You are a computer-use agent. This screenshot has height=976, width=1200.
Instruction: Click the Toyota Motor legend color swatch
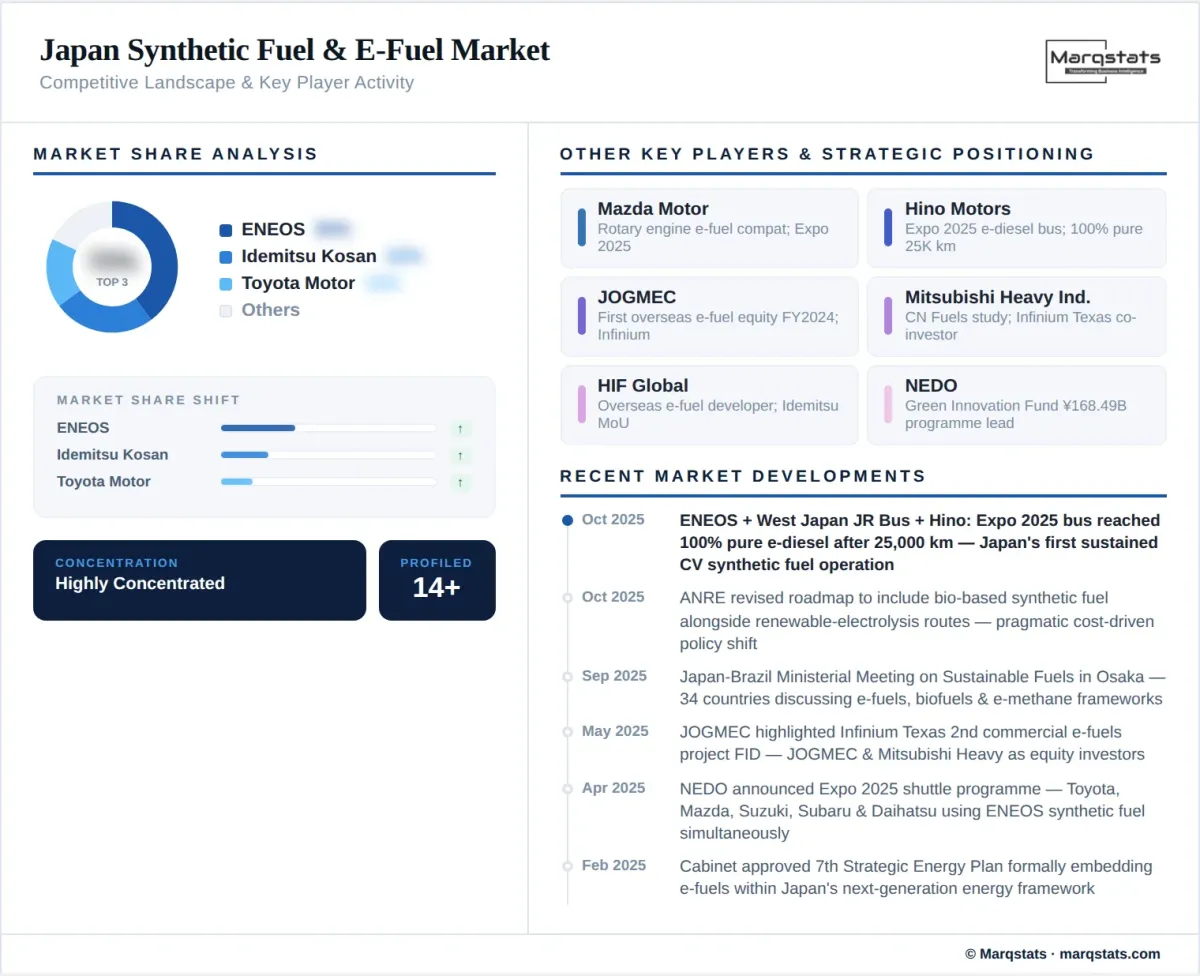coord(225,284)
